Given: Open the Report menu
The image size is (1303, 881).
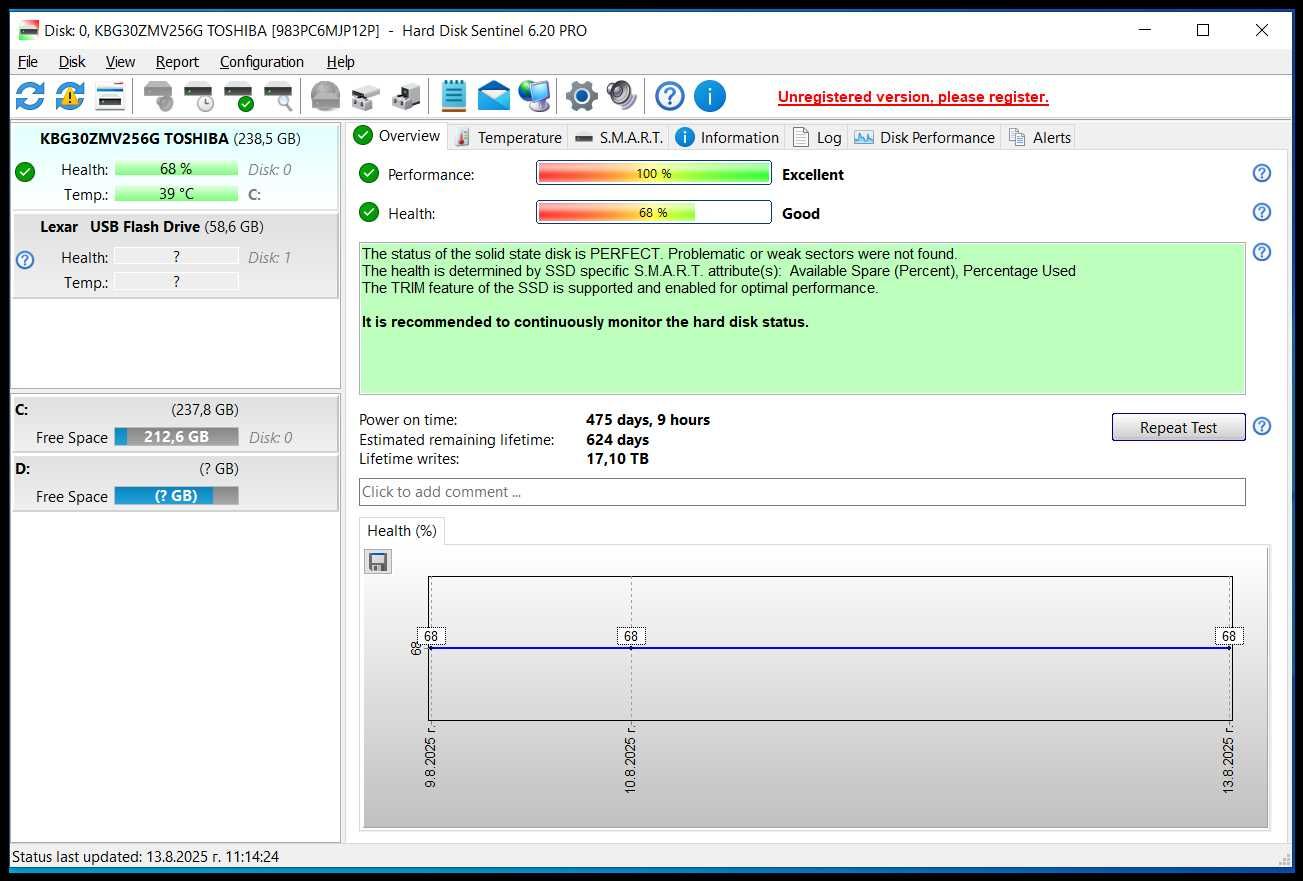Looking at the screenshot, I should [x=177, y=62].
